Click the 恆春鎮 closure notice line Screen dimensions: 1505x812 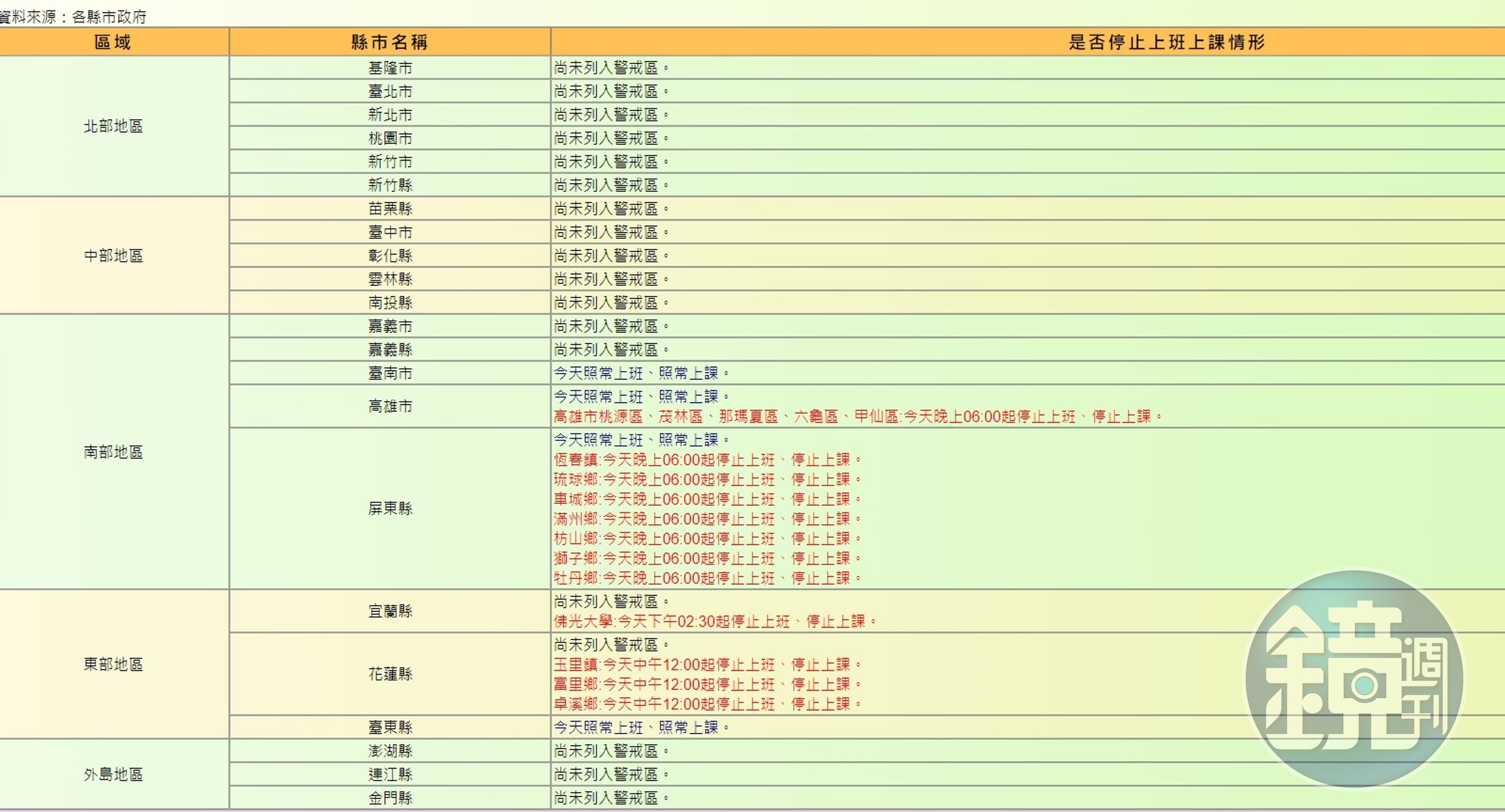(x=707, y=460)
